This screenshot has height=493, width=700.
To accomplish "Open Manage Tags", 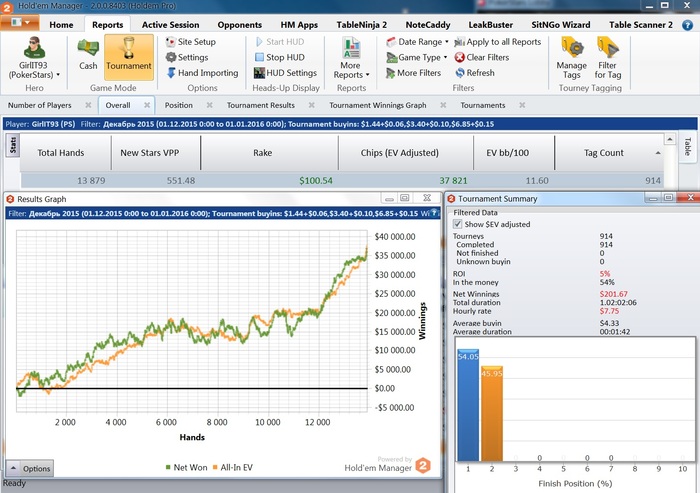I will tap(571, 58).
